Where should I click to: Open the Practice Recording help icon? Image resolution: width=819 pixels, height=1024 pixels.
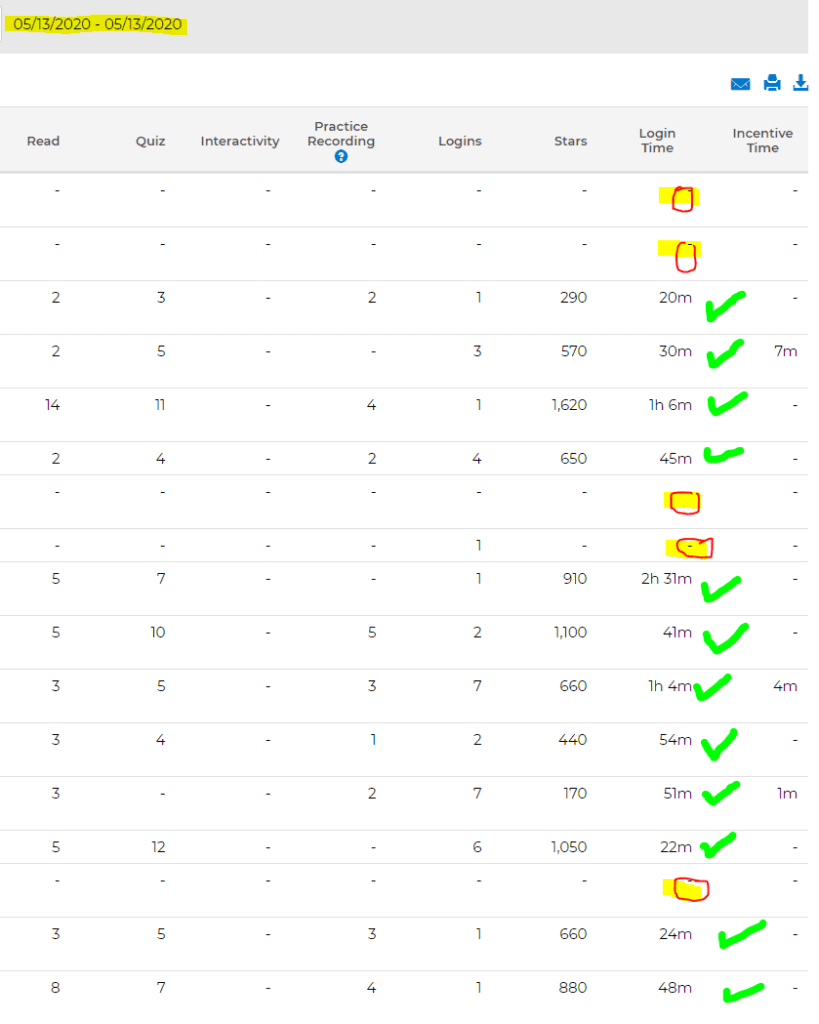coord(341,157)
